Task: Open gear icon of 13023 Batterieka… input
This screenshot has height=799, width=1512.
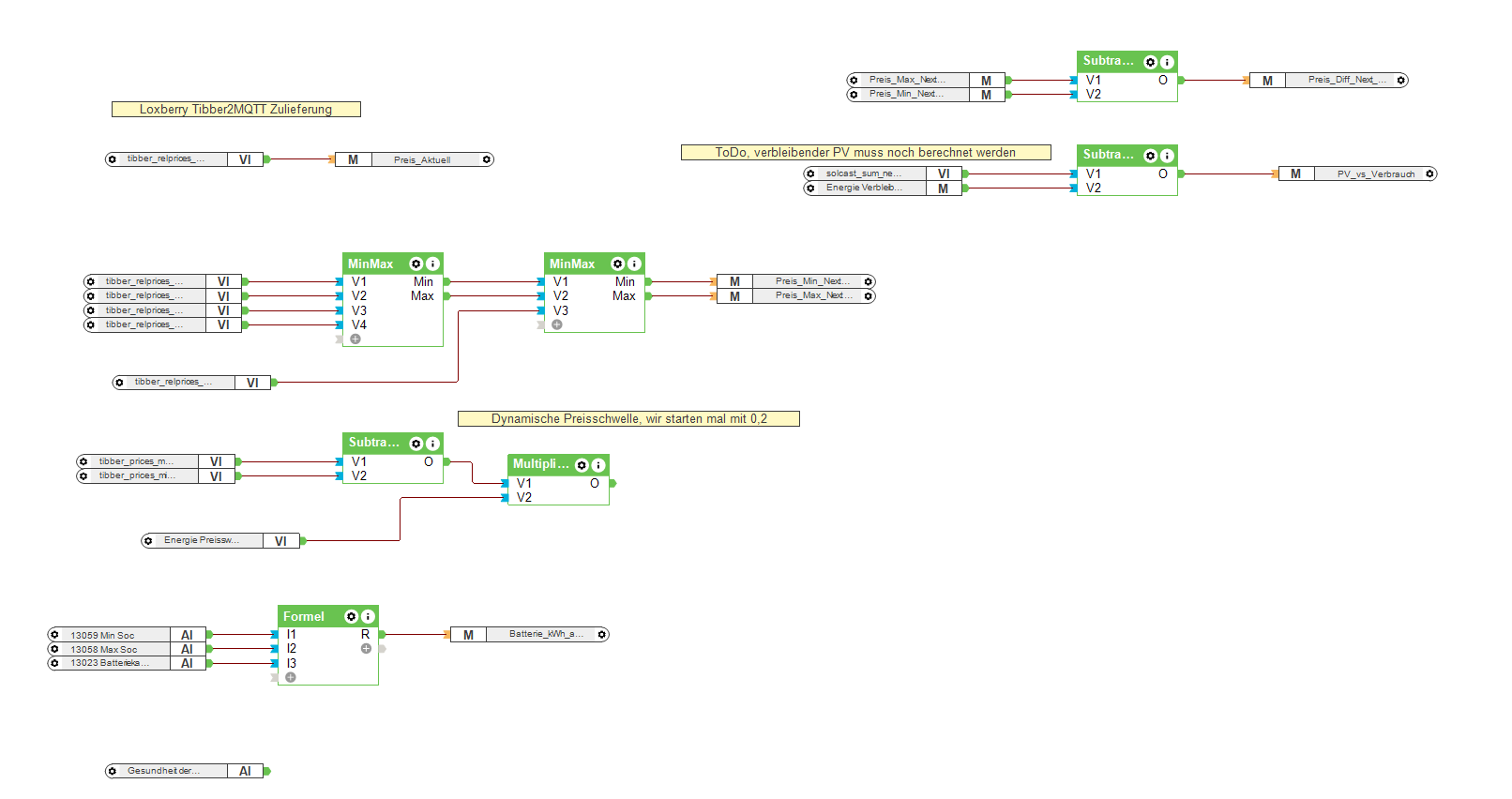Action: (54, 663)
